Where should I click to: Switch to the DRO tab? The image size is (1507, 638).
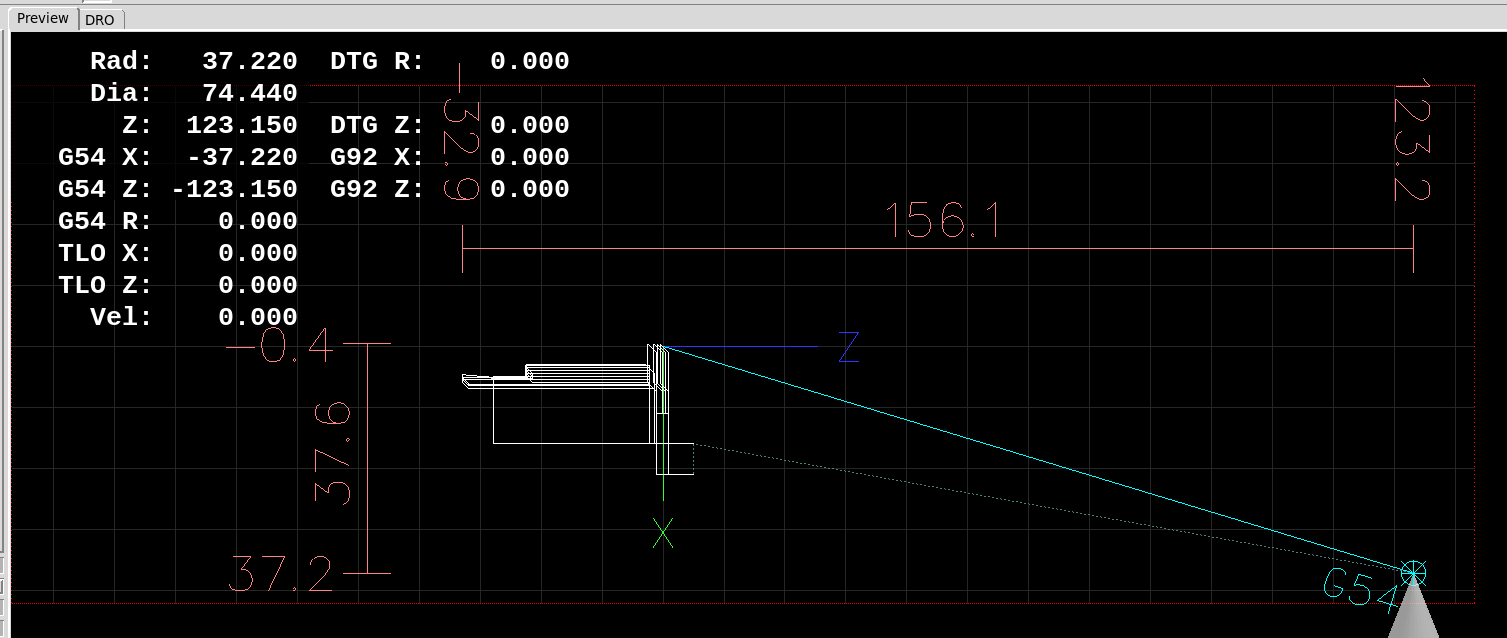click(100, 19)
